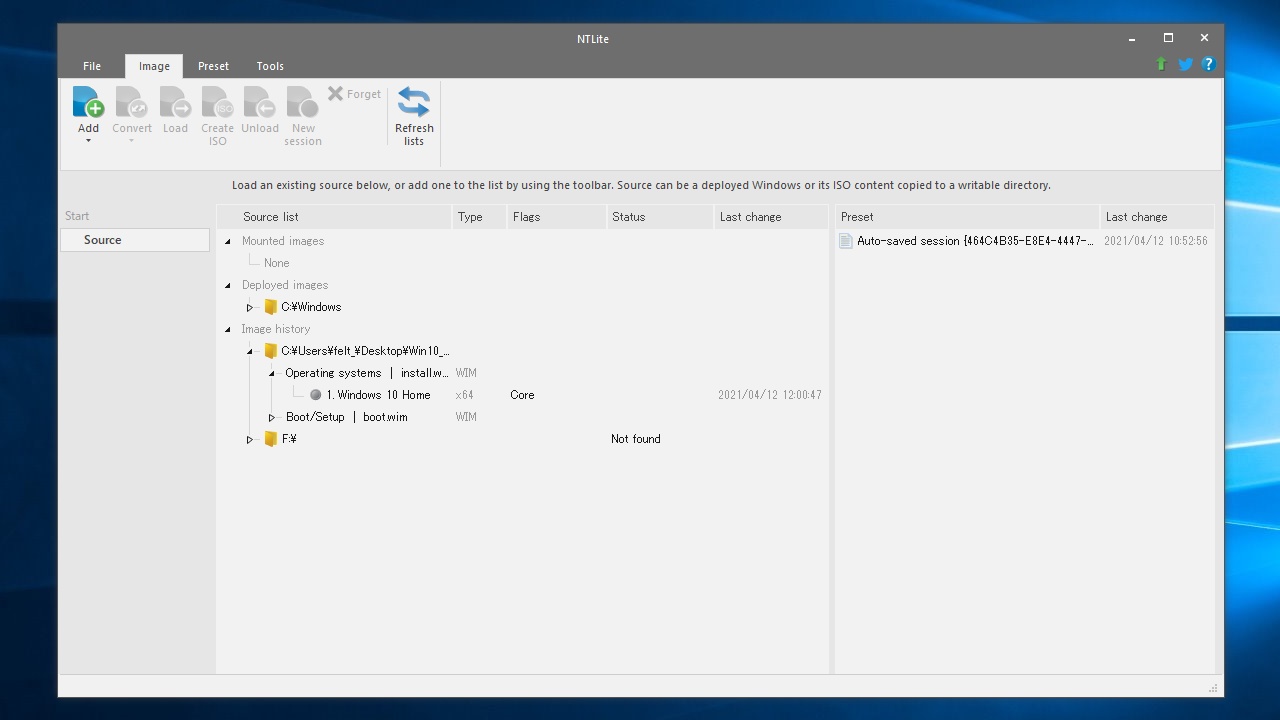
Task: Select Source in the left sidebar
Action: pos(135,240)
